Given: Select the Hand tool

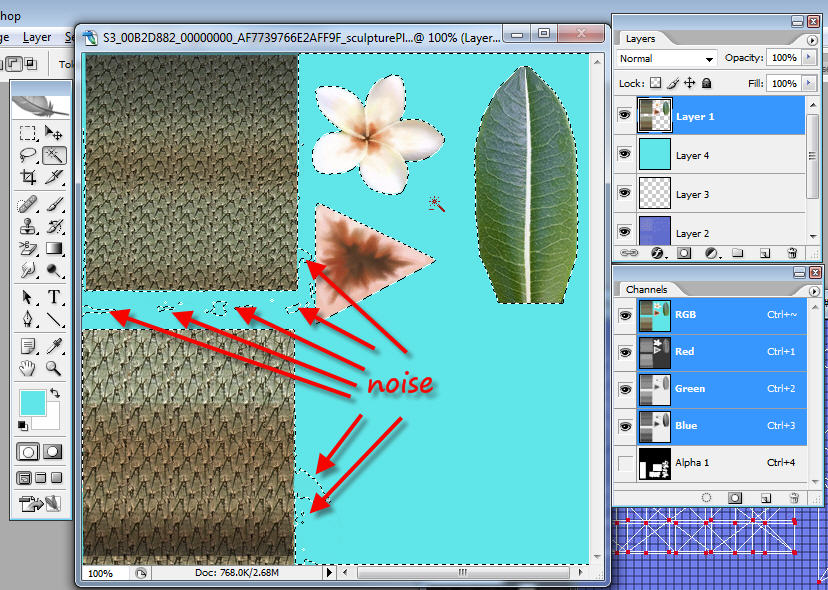Looking at the screenshot, I should pos(28,368).
